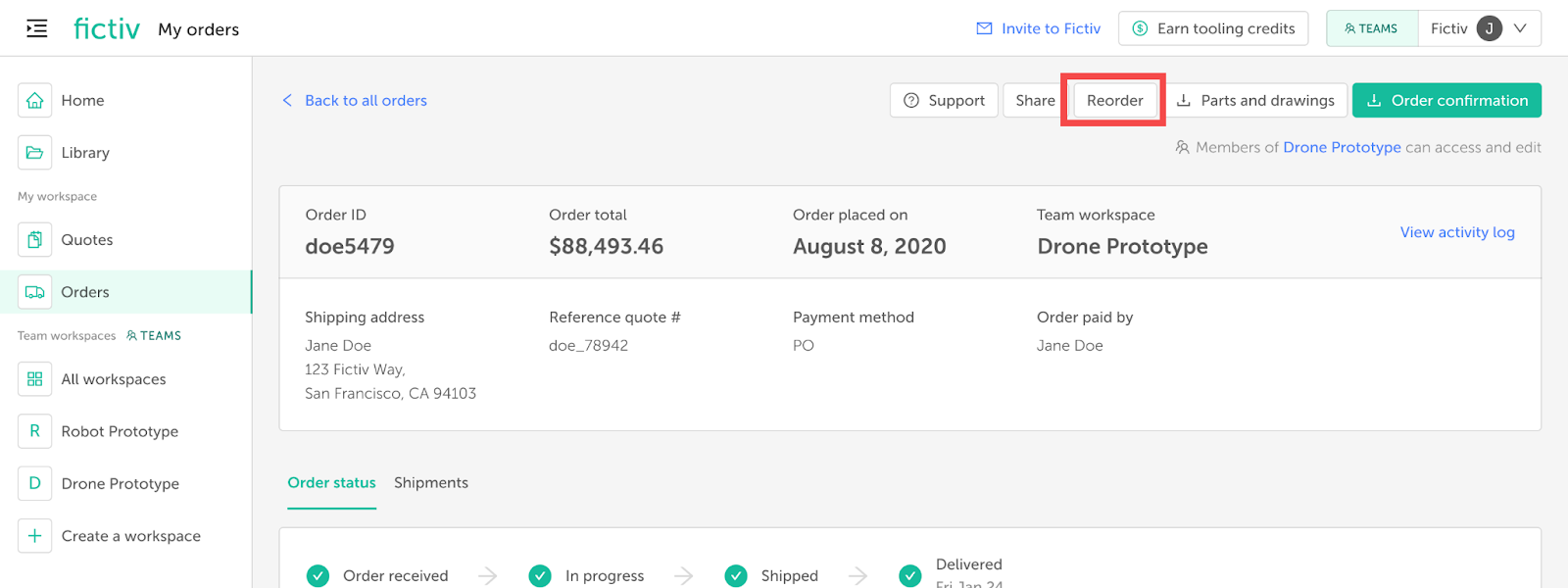
Task: Click the Delivered green checkmark
Action: [x=910, y=576]
